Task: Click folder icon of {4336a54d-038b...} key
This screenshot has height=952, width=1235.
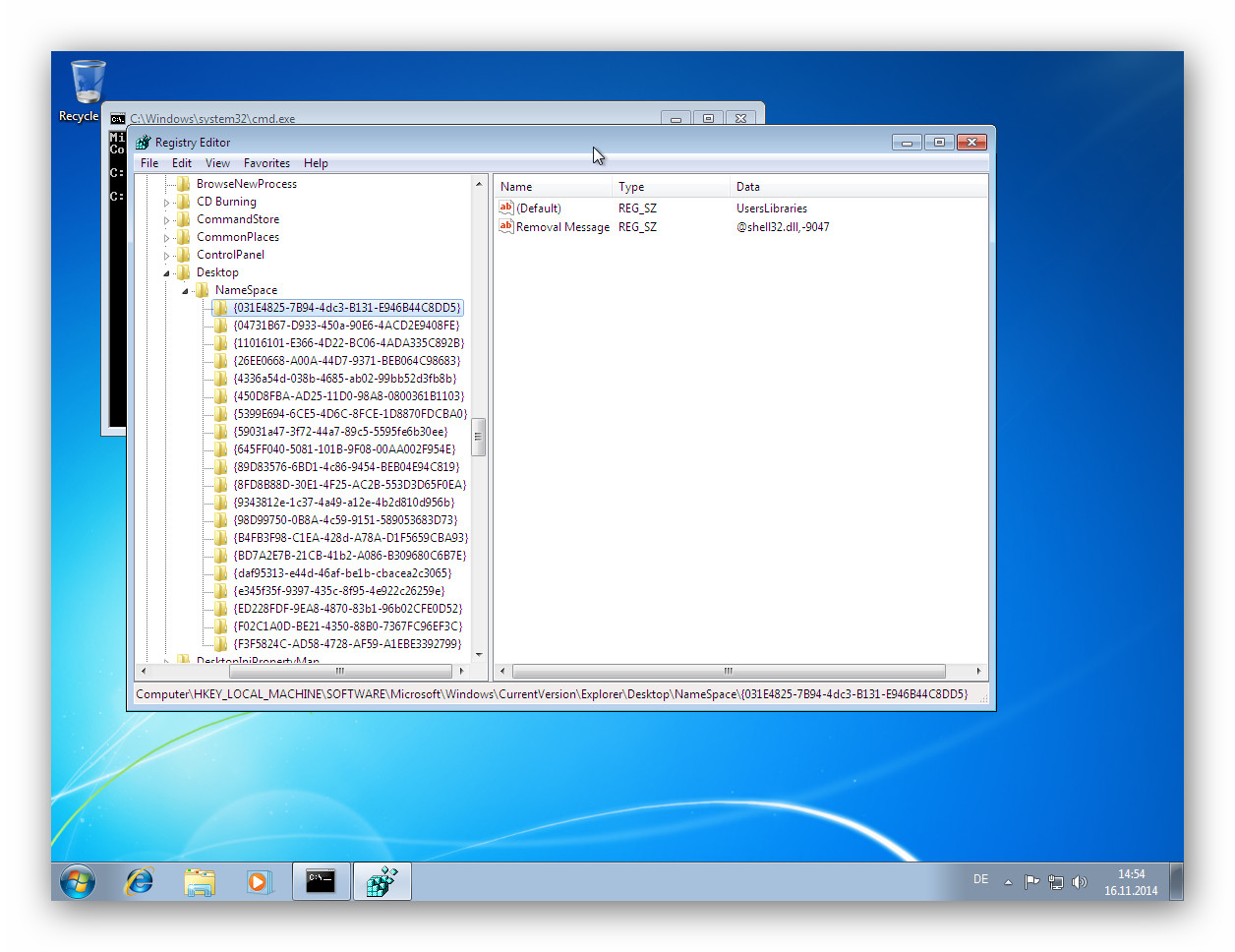Action: (220, 379)
